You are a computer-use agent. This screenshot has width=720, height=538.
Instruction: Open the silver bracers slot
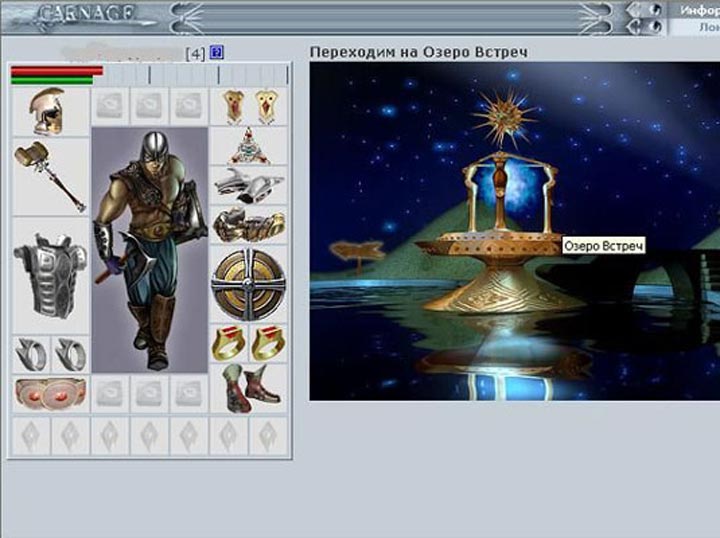tap(248, 185)
